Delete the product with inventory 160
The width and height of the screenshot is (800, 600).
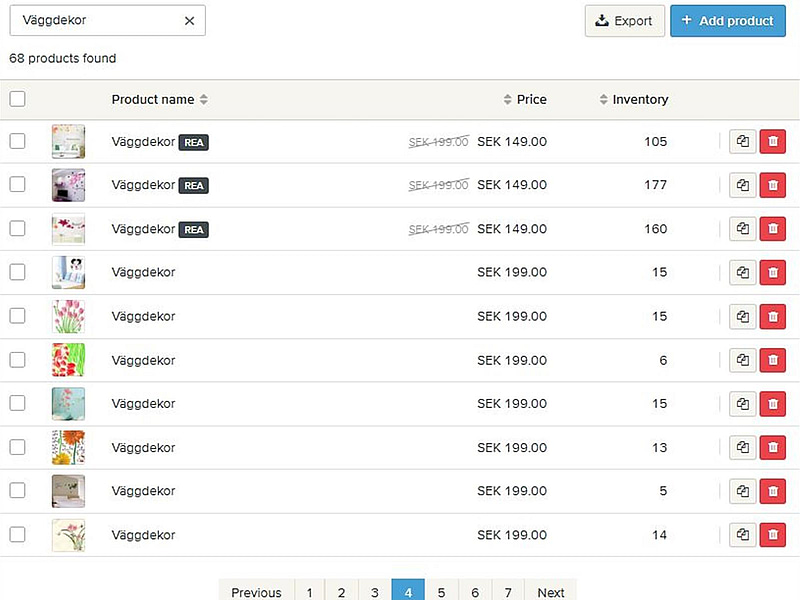coord(772,229)
